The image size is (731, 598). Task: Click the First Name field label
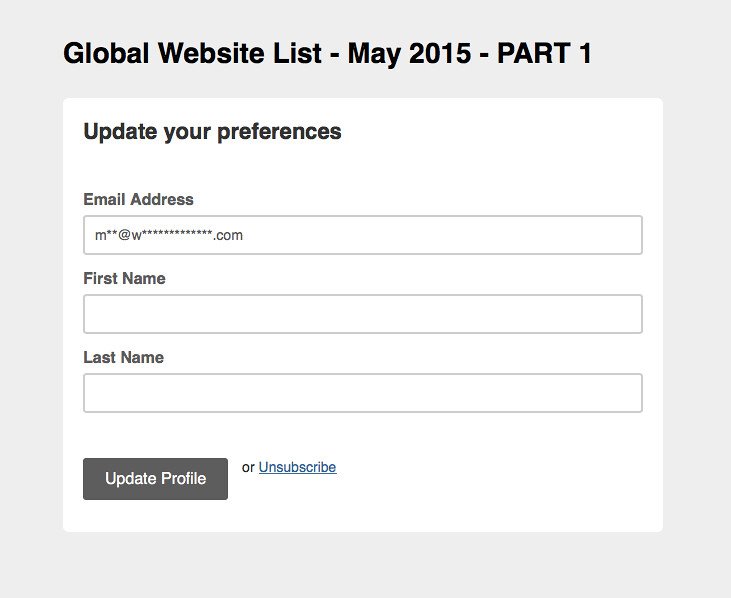[124, 278]
